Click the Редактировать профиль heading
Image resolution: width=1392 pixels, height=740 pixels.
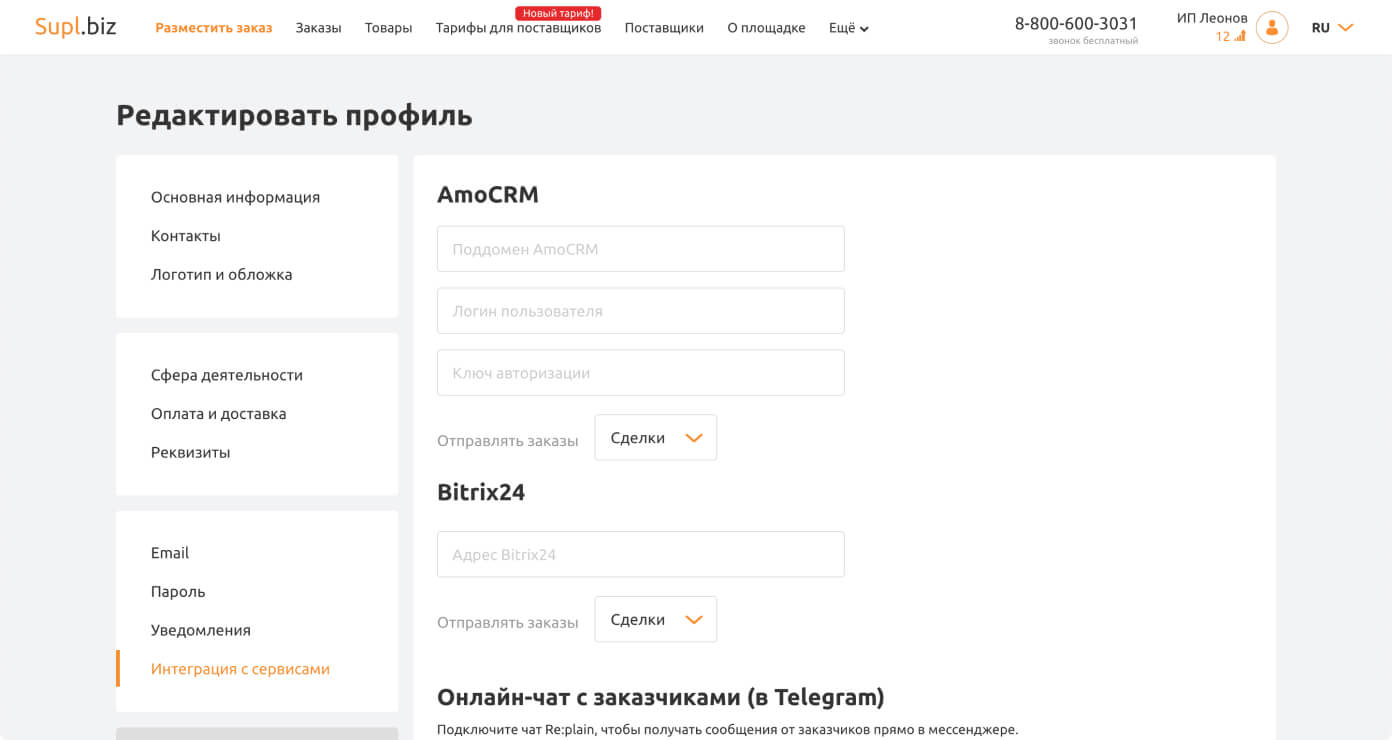(294, 116)
